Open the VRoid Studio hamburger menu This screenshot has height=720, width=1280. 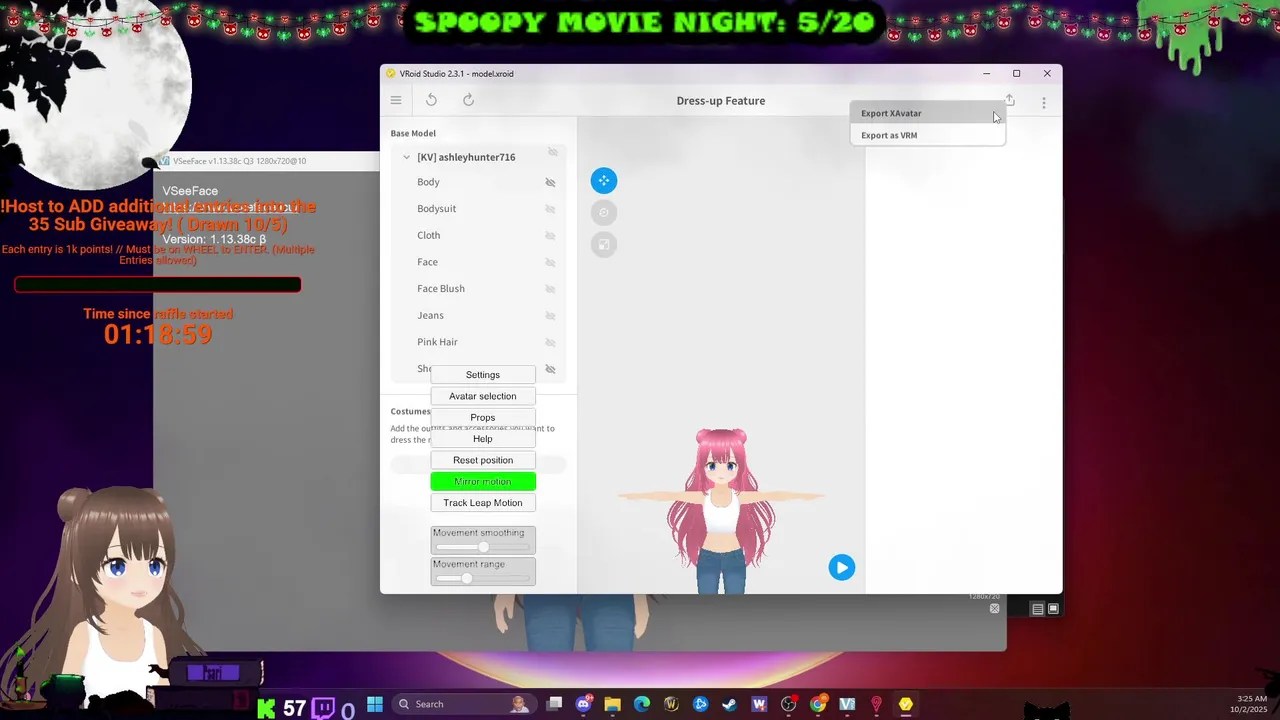pyautogui.click(x=396, y=100)
